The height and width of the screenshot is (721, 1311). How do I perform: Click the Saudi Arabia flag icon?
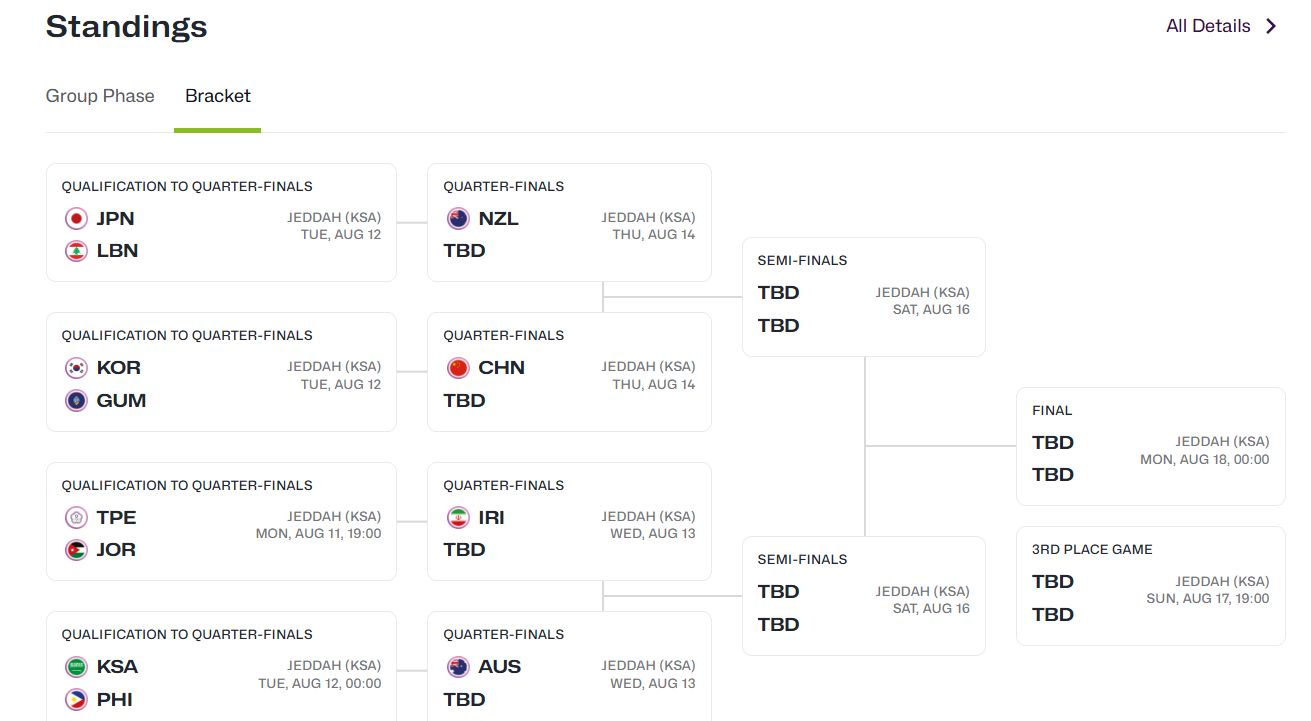pos(76,667)
